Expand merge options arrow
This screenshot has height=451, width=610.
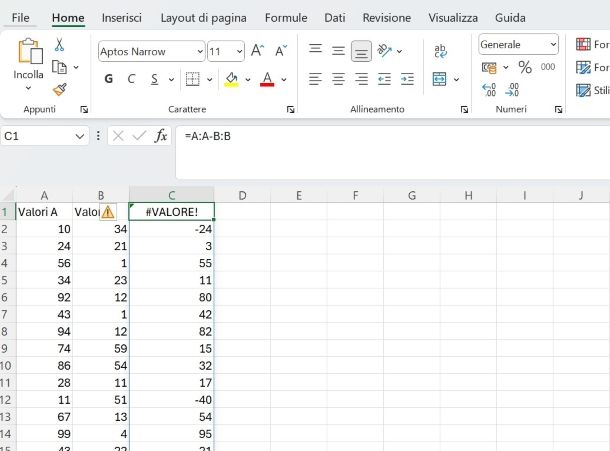[x=456, y=79]
